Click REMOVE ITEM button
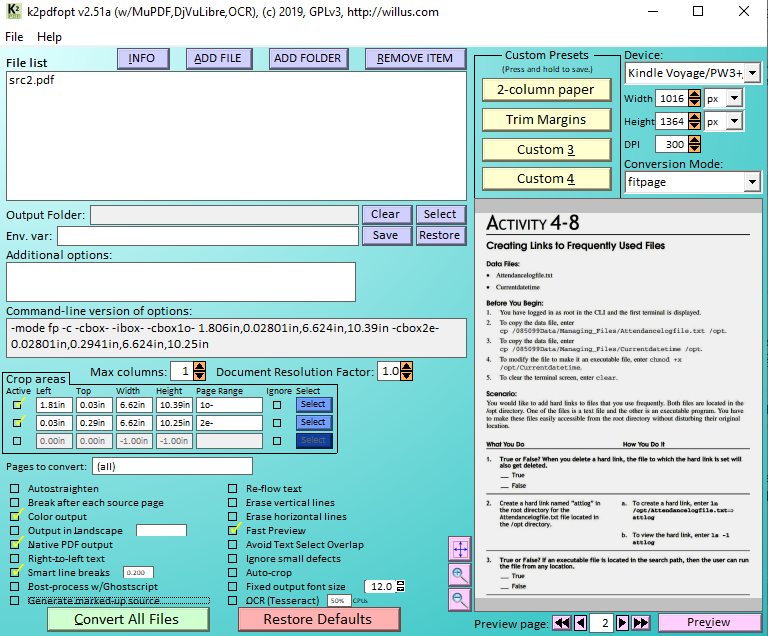Viewport: 768px width, 636px height. point(416,58)
